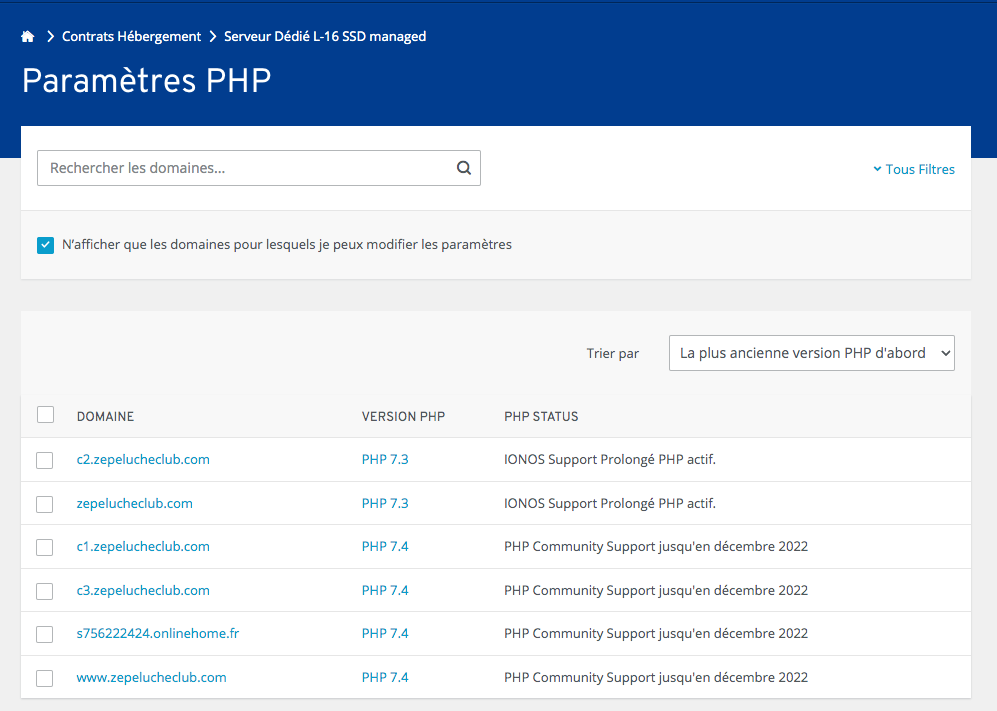Click PHP 7.3 version for c2.zepelucheclub.com

385,460
